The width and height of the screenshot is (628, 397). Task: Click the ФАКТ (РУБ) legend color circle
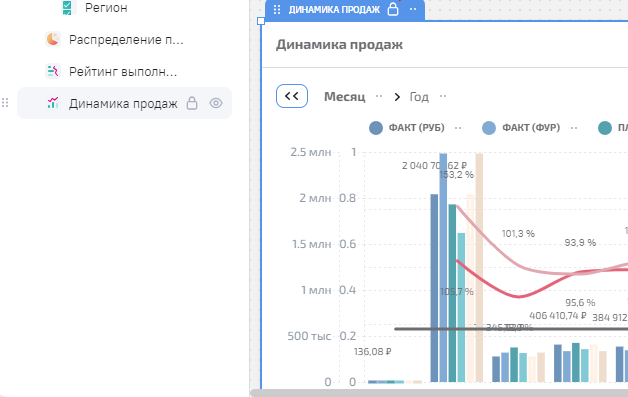tap(376, 128)
